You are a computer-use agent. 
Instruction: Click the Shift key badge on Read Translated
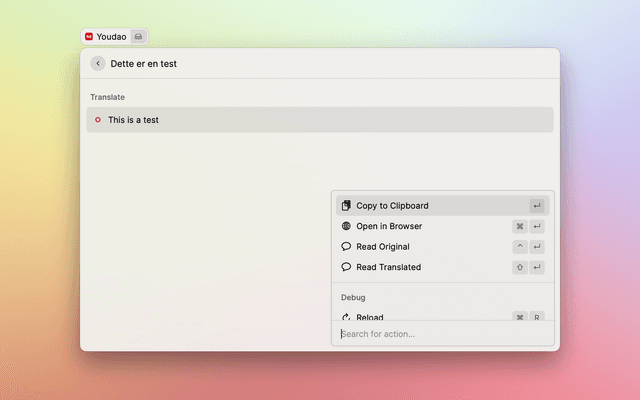click(x=519, y=267)
